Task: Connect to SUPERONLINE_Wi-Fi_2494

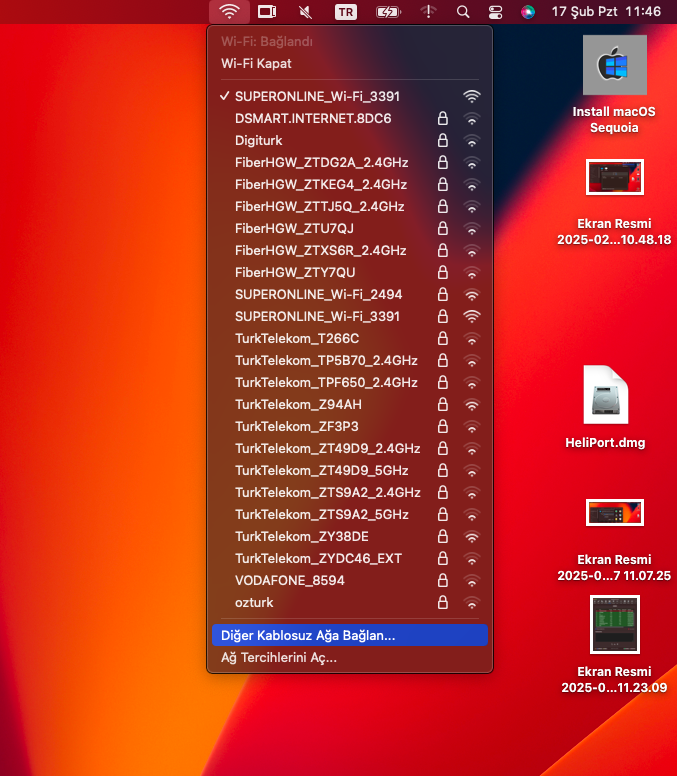Action: click(350, 294)
